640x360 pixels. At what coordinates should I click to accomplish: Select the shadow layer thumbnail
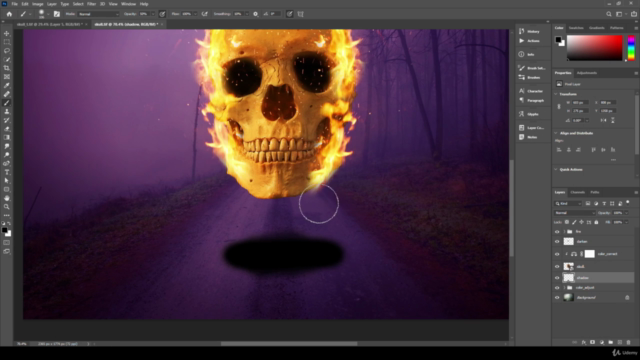pos(568,278)
